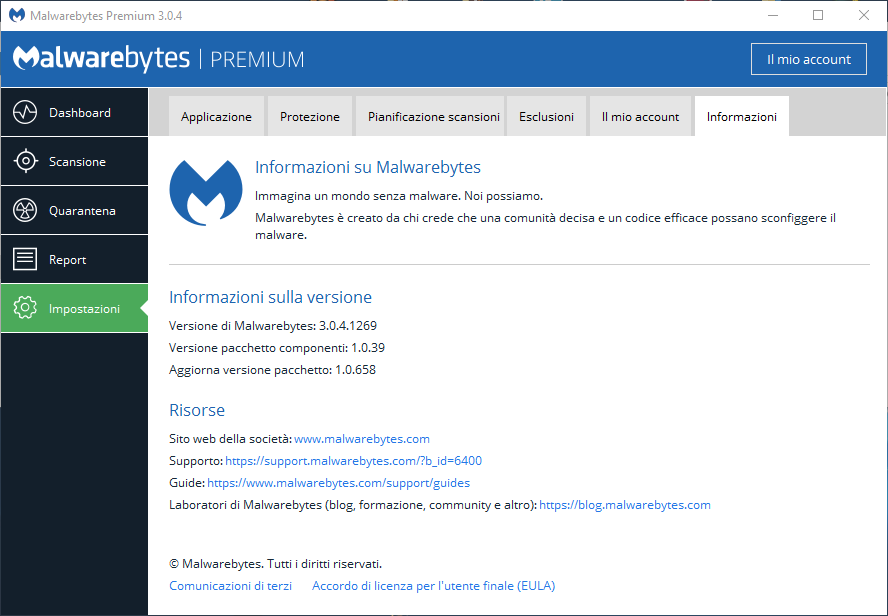The image size is (888, 616).
Task: Click the Quarantena radiation icon
Action: click(x=25, y=211)
